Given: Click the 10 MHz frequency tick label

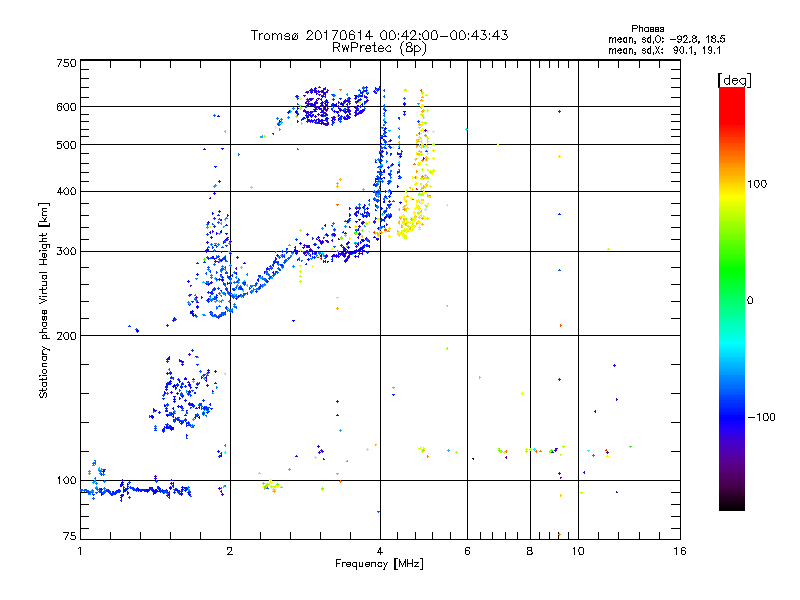Looking at the screenshot, I should pos(578,551).
